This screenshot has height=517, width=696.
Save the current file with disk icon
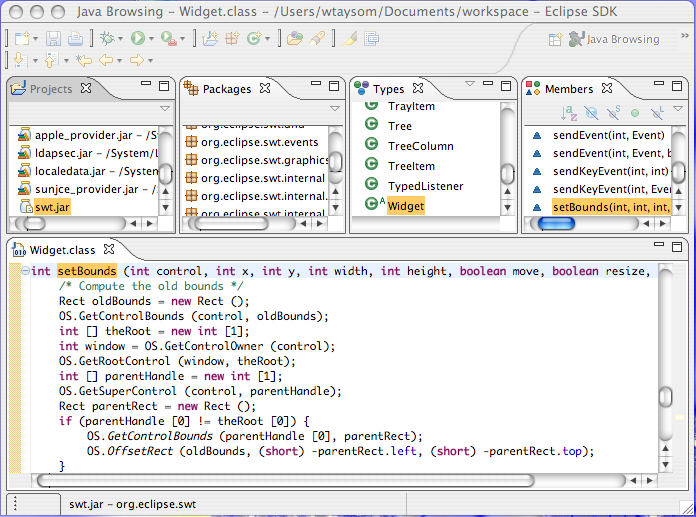[x=53, y=39]
